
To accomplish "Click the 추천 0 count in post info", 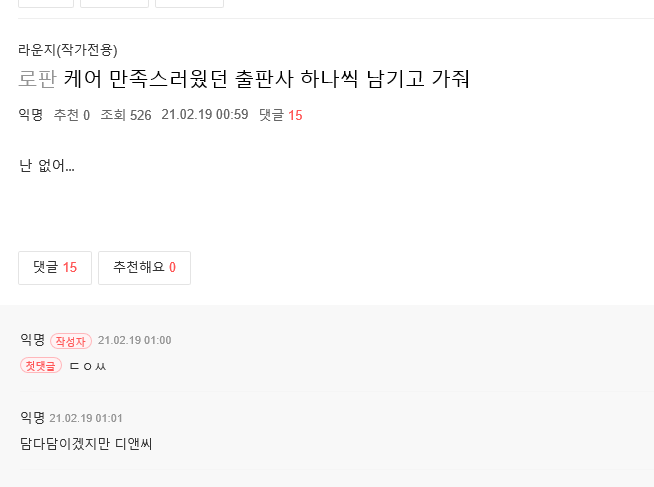I will (x=72, y=115).
